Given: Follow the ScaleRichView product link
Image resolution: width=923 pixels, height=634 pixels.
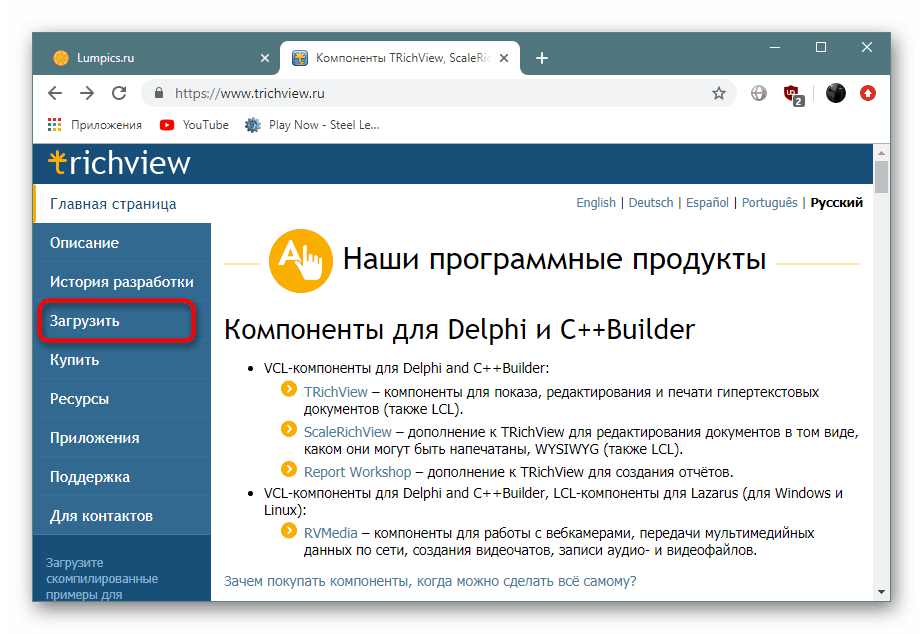Looking at the screenshot, I should pyautogui.click(x=347, y=432).
